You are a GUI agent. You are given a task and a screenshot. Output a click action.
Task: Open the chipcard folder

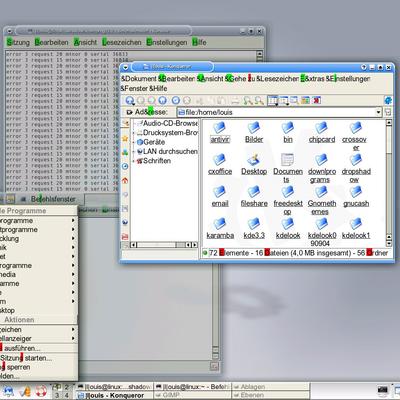pos(322,133)
